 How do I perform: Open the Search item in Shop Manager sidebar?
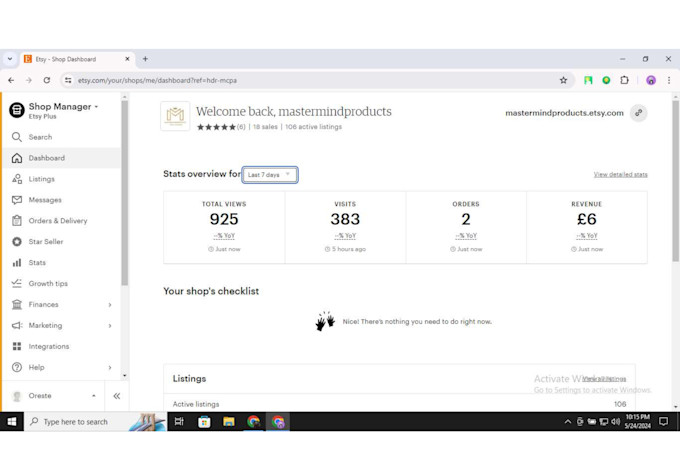(x=61, y=137)
